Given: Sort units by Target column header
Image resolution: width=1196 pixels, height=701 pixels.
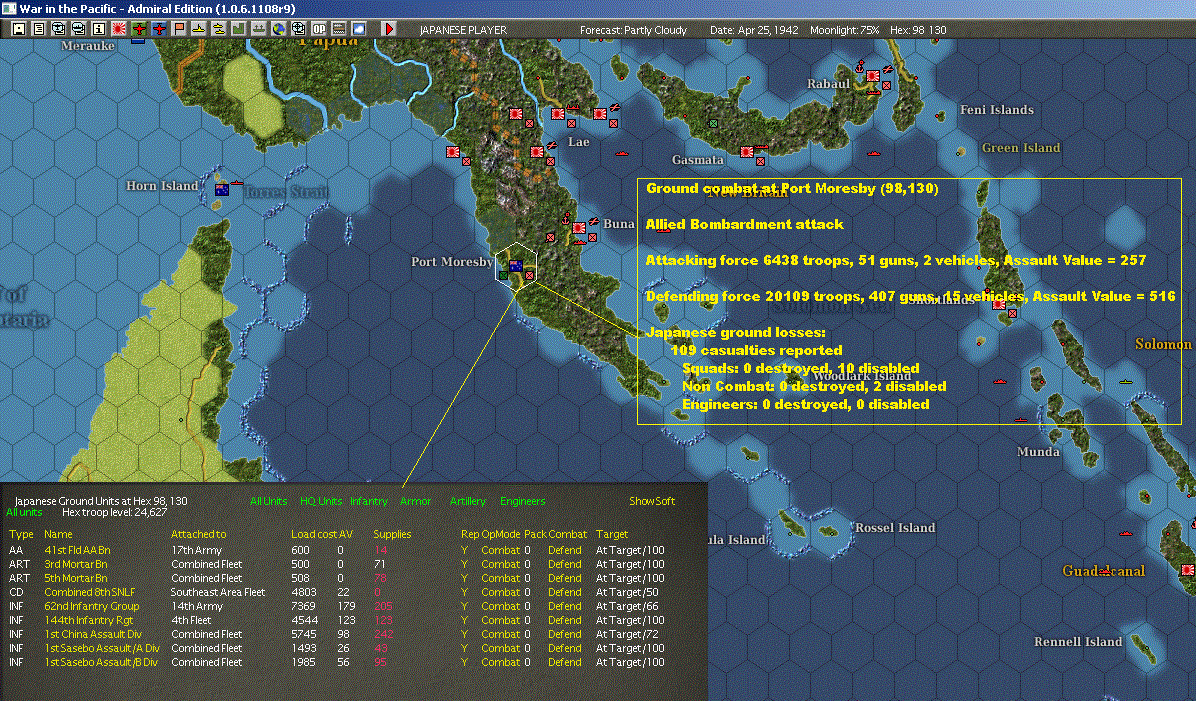Looking at the screenshot, I should point(612,534).
